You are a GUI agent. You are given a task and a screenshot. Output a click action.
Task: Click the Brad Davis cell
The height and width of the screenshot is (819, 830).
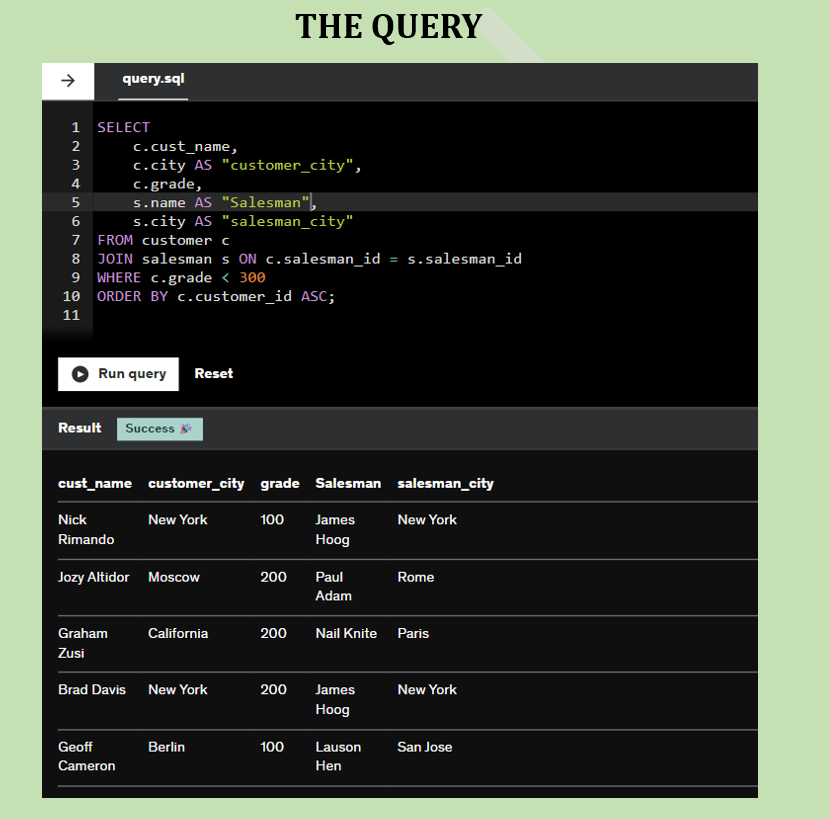click(92, 689)
